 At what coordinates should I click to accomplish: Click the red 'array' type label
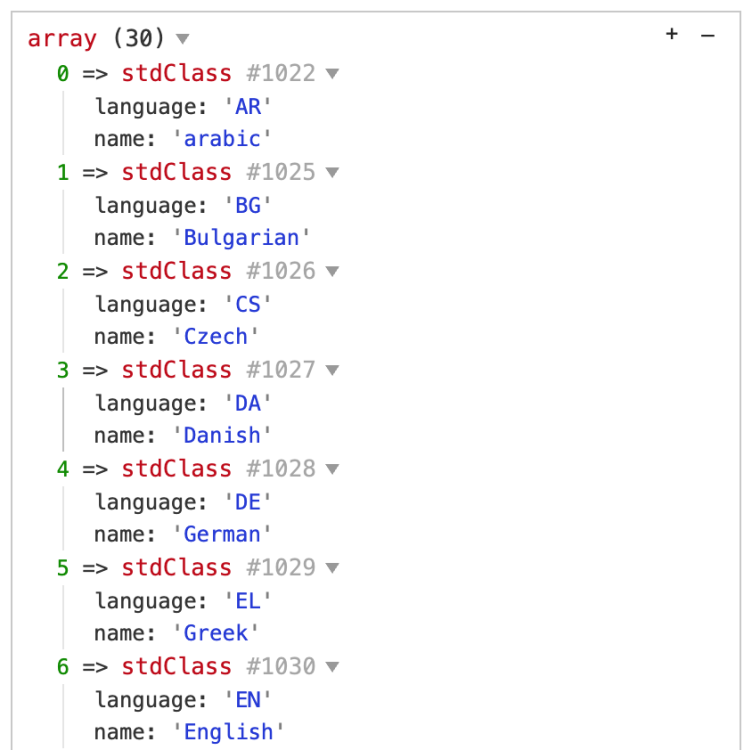(x=62, y=40)
